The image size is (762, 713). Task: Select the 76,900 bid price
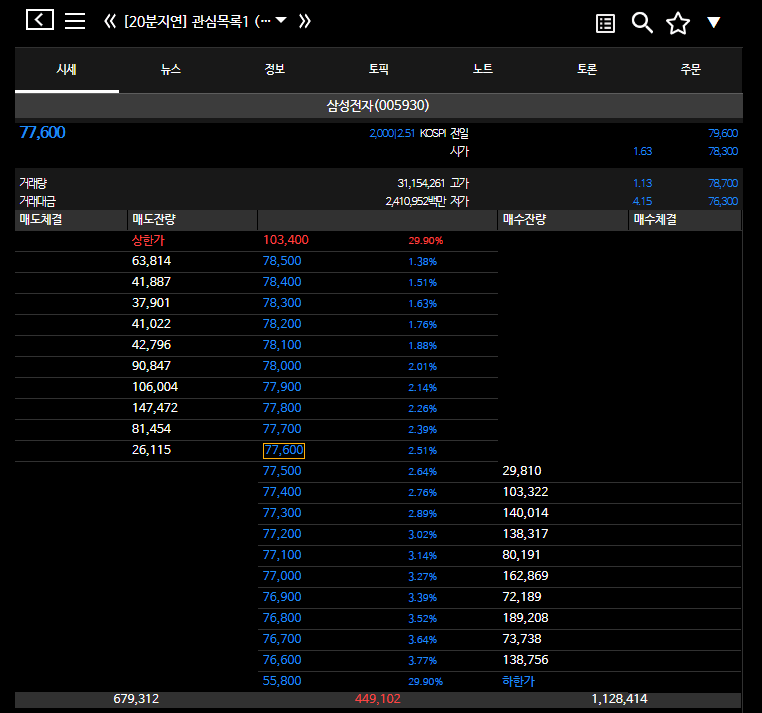pos(282,597)
